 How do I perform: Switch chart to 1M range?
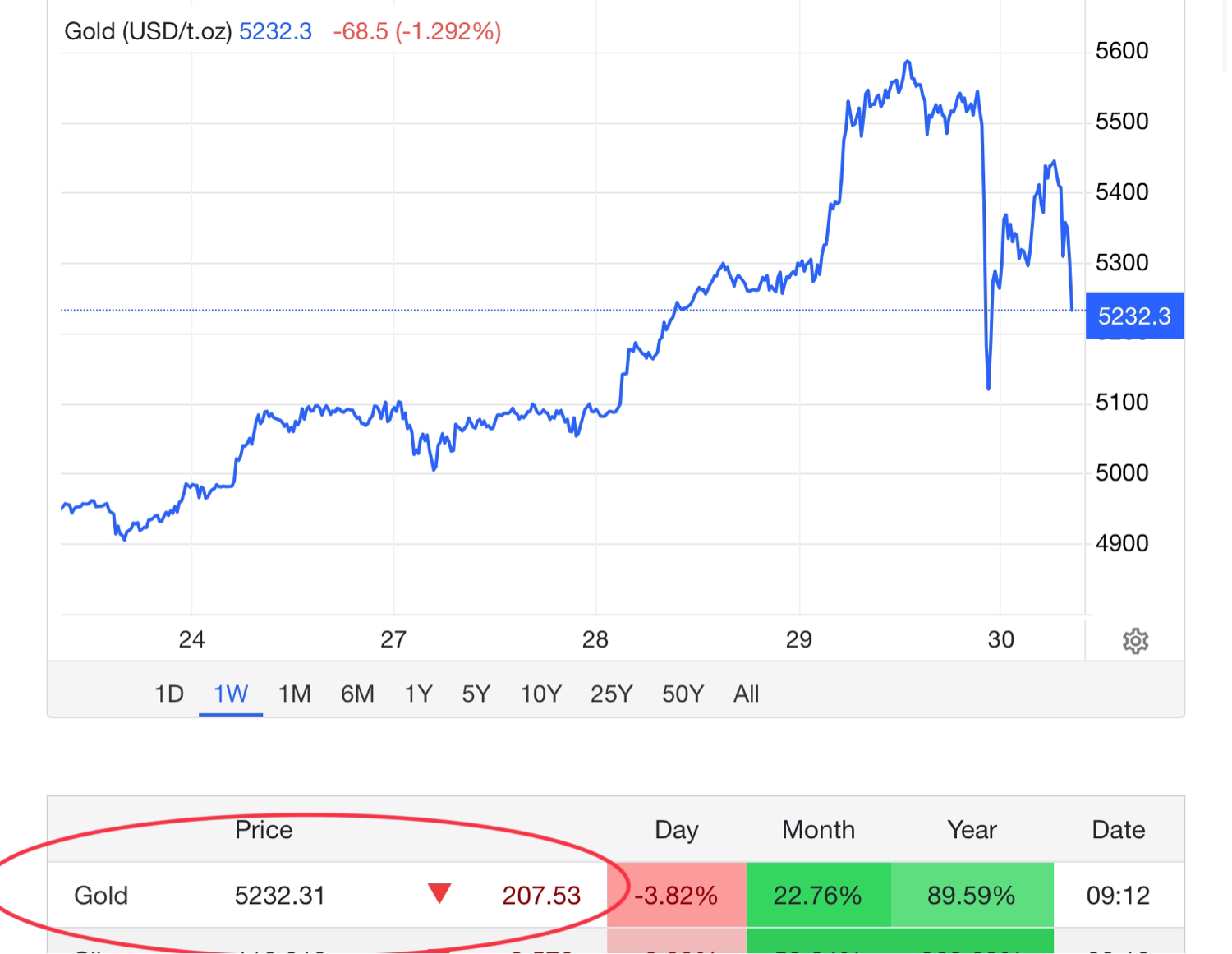pyautogui.click(x=294, y=694)
